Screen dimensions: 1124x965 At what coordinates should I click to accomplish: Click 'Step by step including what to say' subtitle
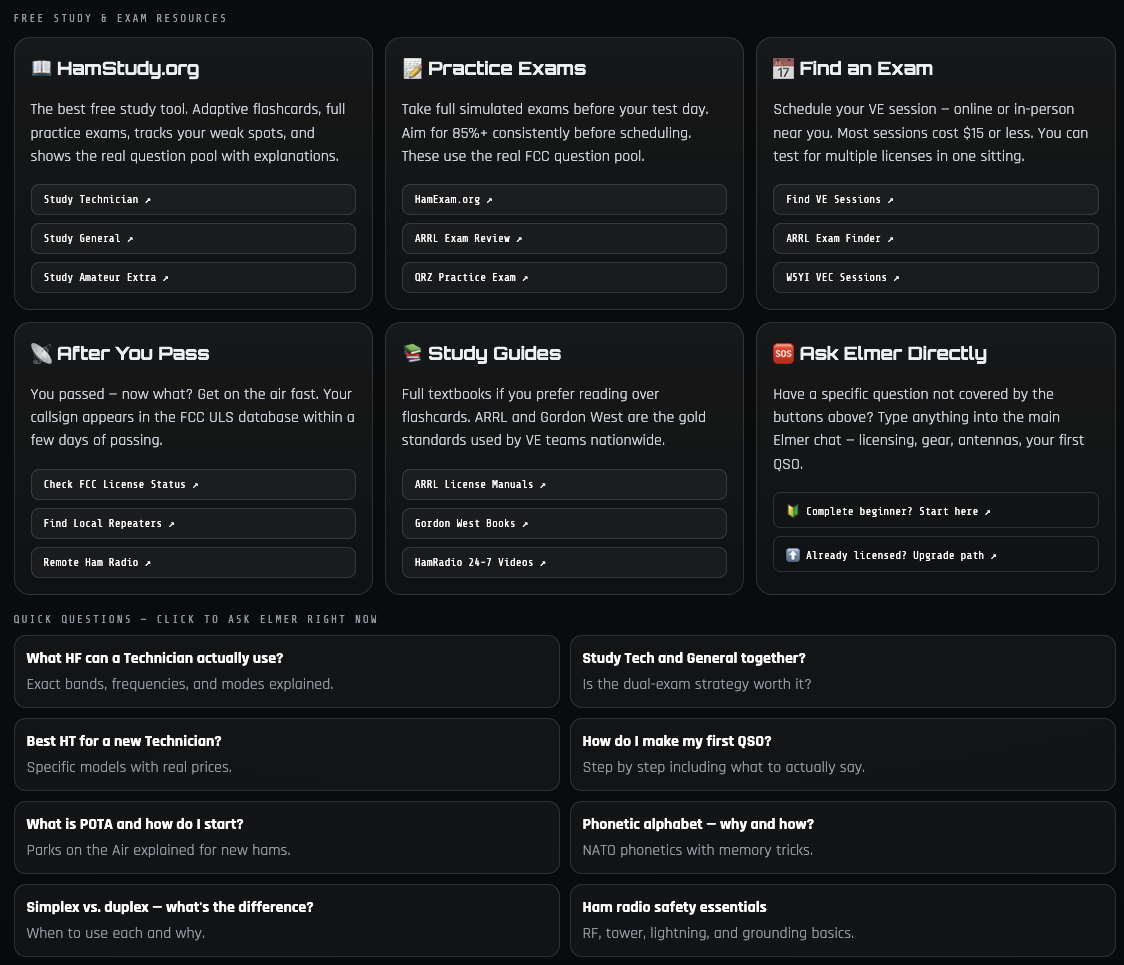[x=724, y=767]
